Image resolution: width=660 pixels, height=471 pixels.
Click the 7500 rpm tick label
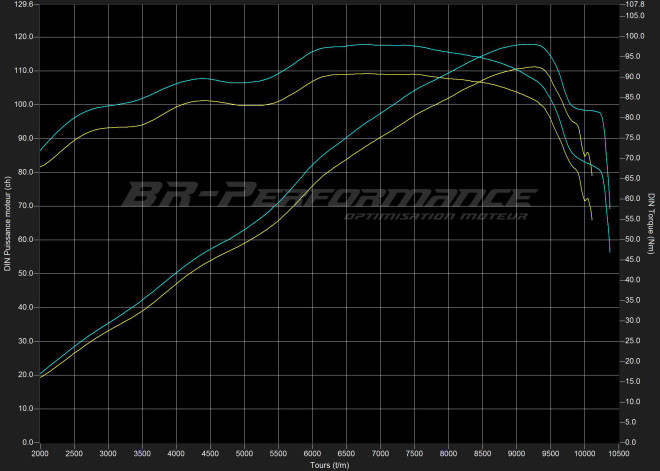pyautogui.click(x=414, y=454)
